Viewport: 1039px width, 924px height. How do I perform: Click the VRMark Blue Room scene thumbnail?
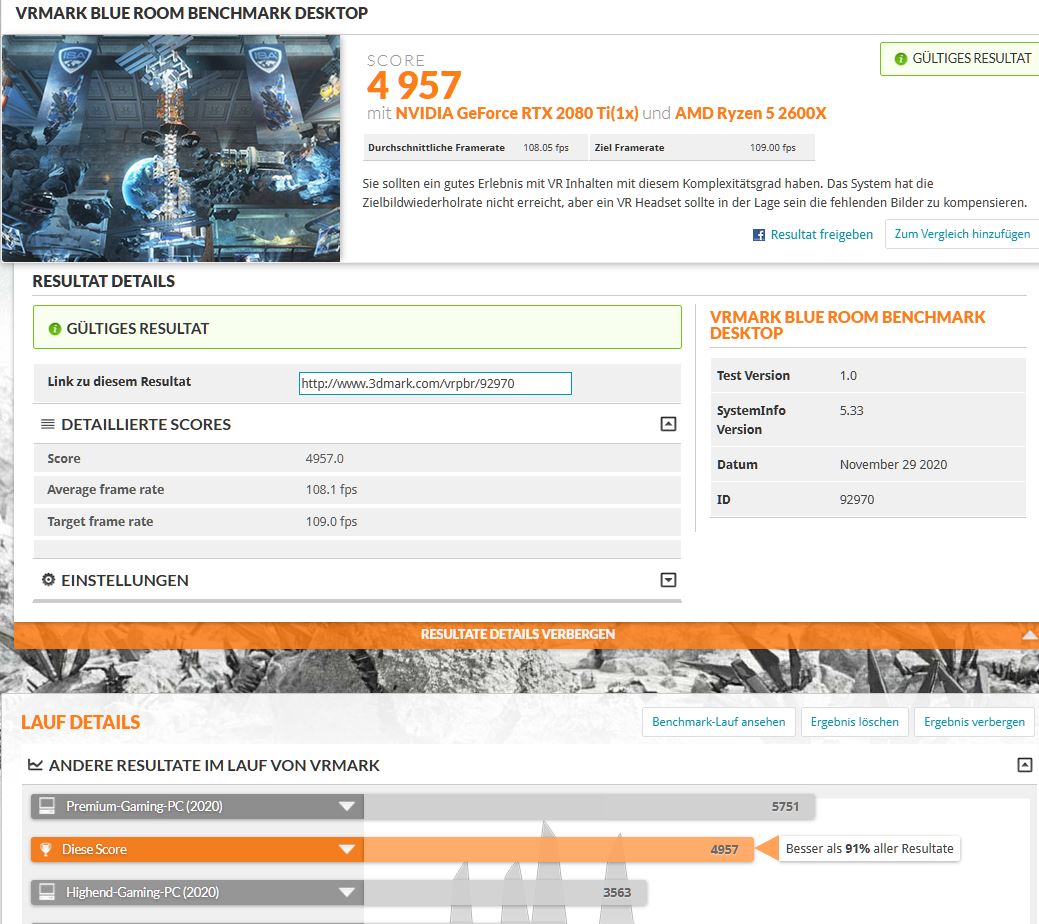(171, 148)
